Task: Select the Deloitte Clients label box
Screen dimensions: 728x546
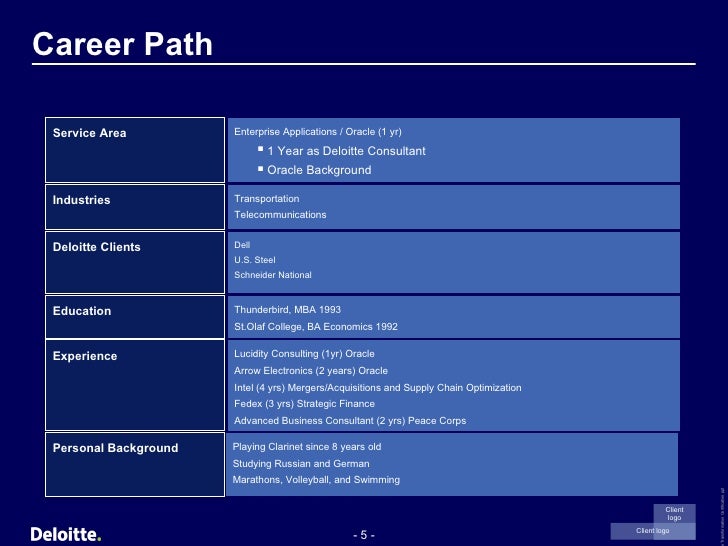Action: tap(135, 262)
